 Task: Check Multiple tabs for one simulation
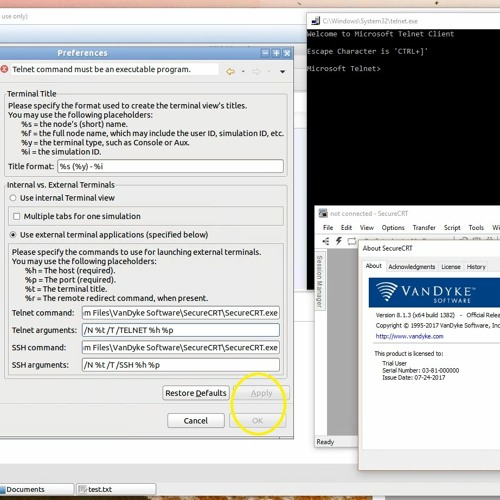coord(16,216)
